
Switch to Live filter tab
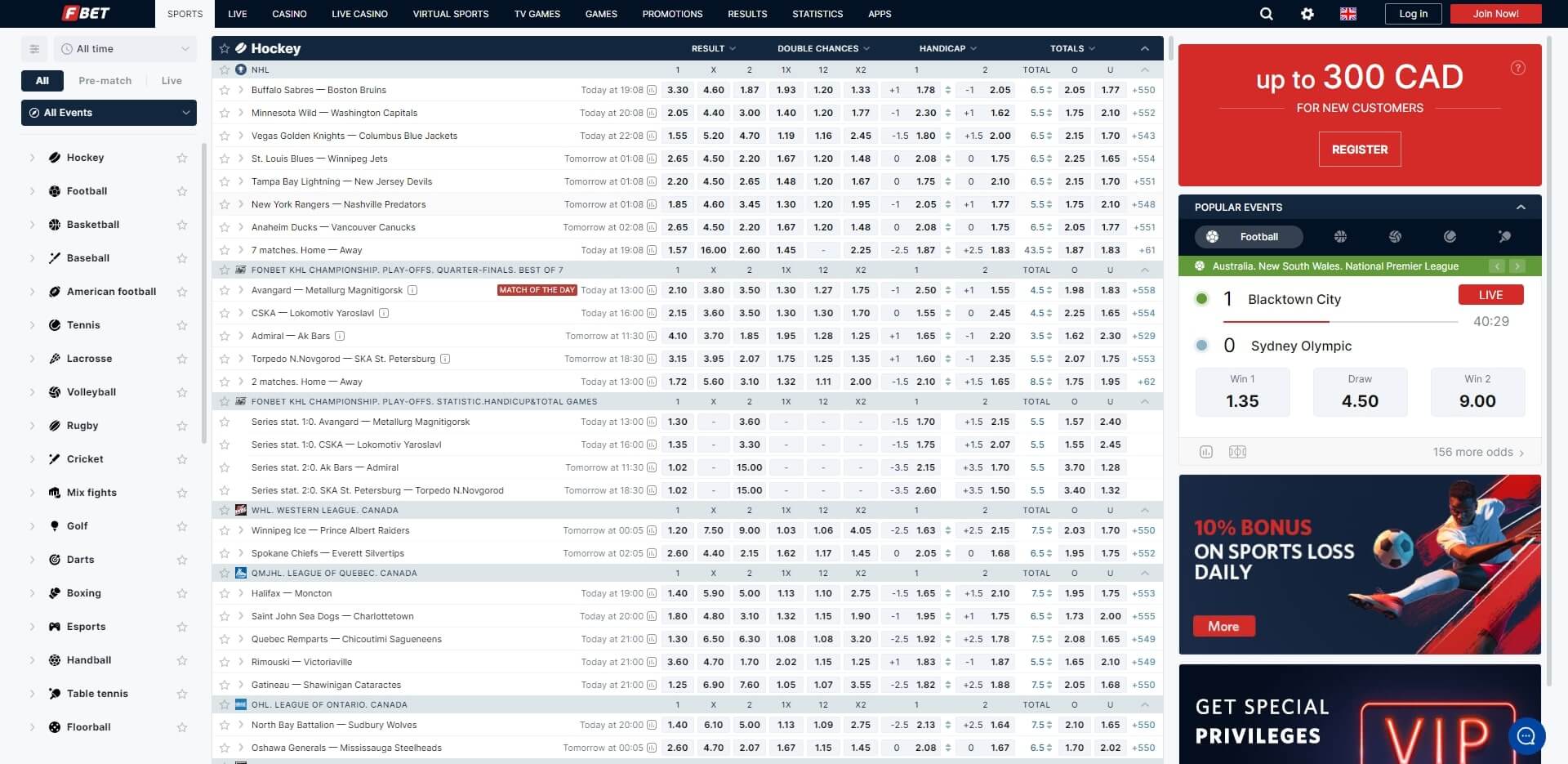pyautogui.click(x=171, y=81)
